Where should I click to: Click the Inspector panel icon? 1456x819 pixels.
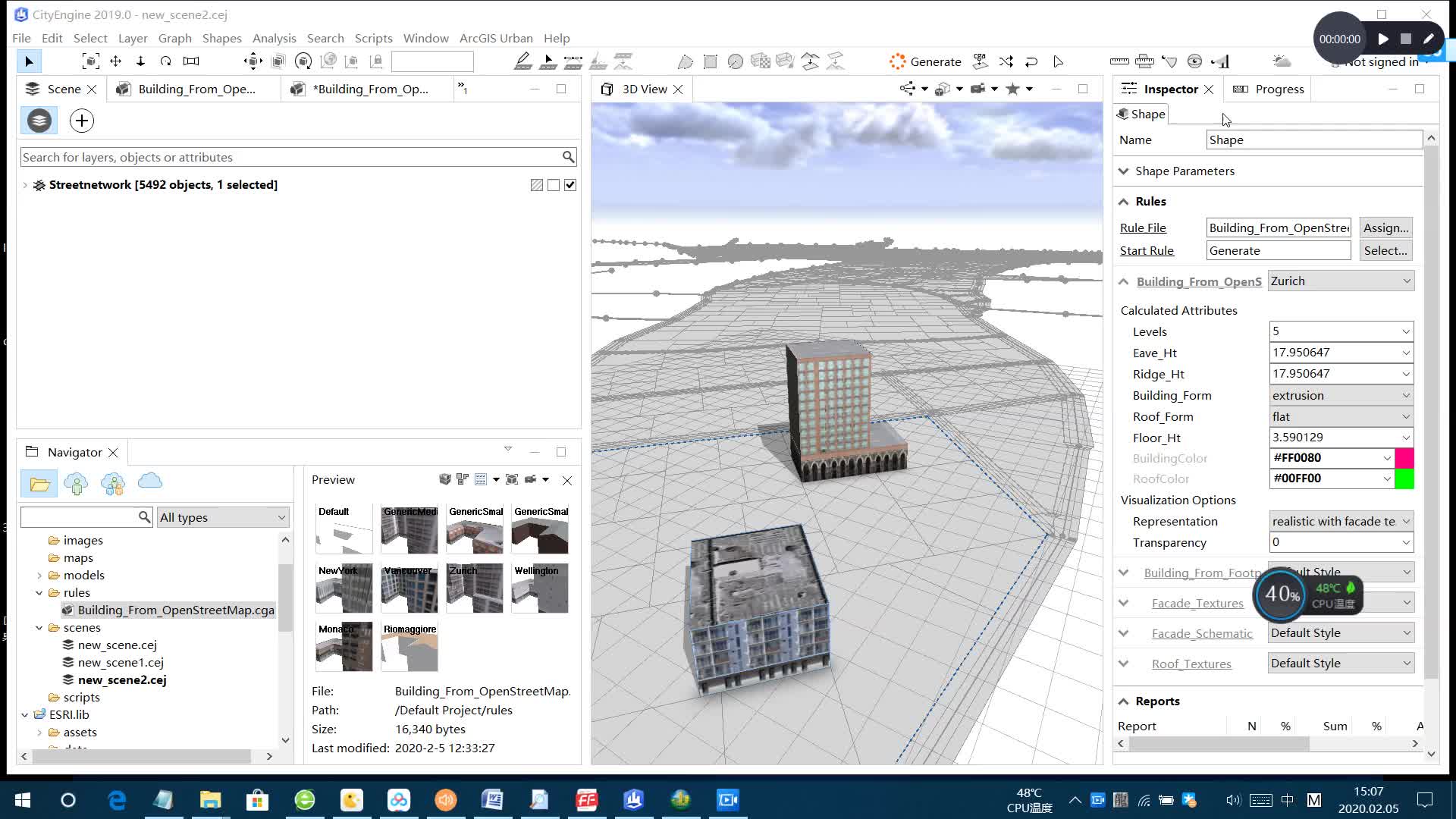tap(1129, 89)
